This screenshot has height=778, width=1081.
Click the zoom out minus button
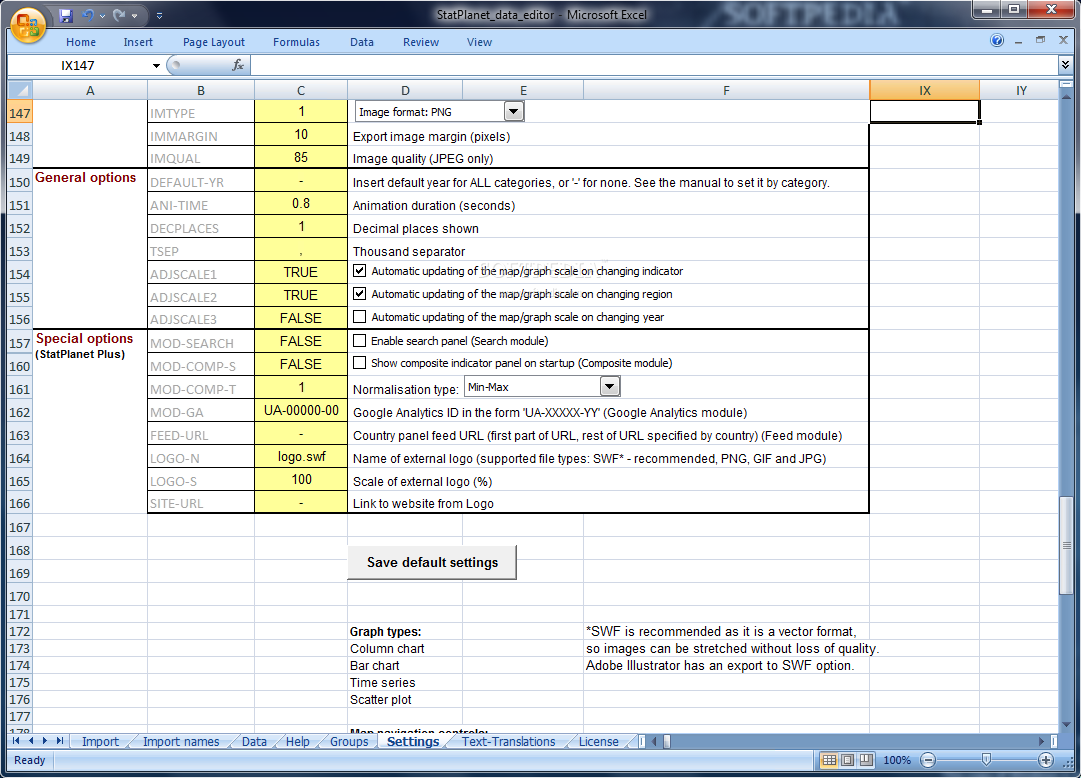928,760
